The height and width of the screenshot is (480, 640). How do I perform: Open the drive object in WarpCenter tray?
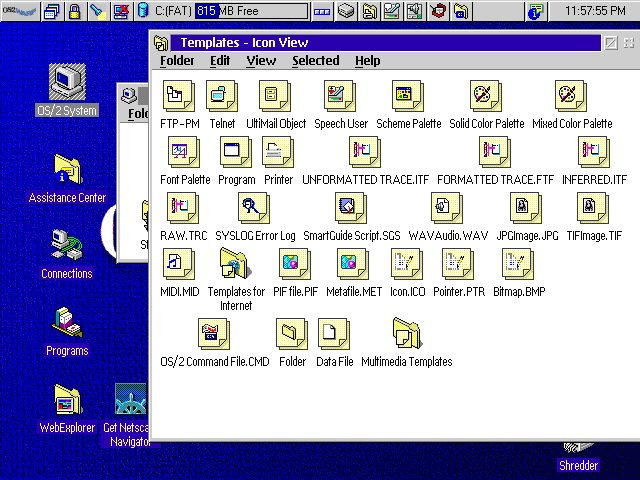346,11
